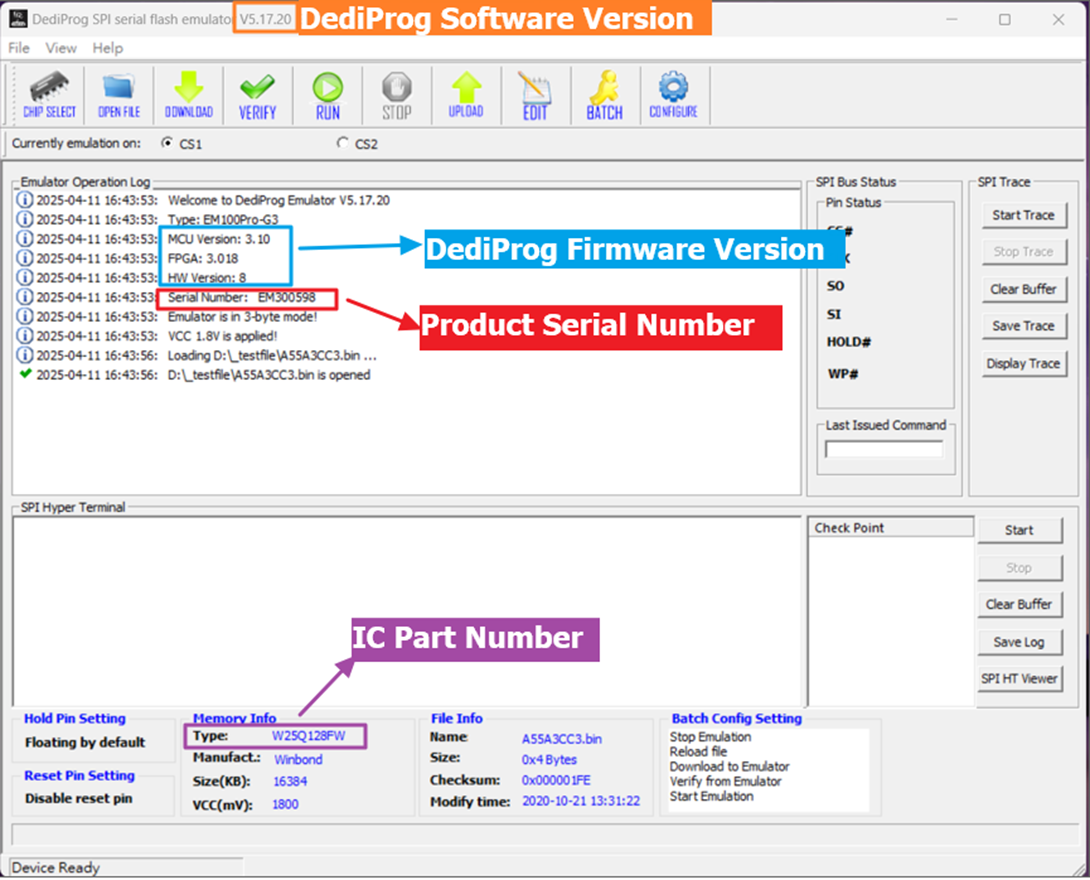This screenshot has width=1090, height=880.
Task: Select CS2 emulation radio button
Action: coord(342,143)
